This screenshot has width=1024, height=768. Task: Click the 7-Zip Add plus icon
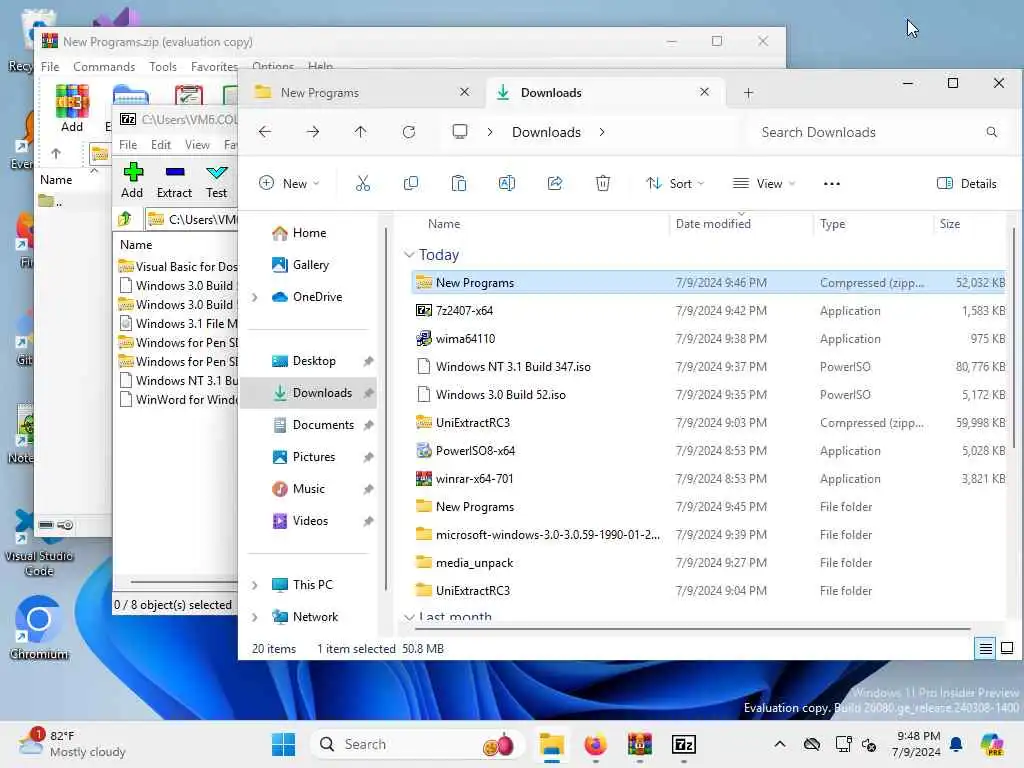click(x=133, y=172)
